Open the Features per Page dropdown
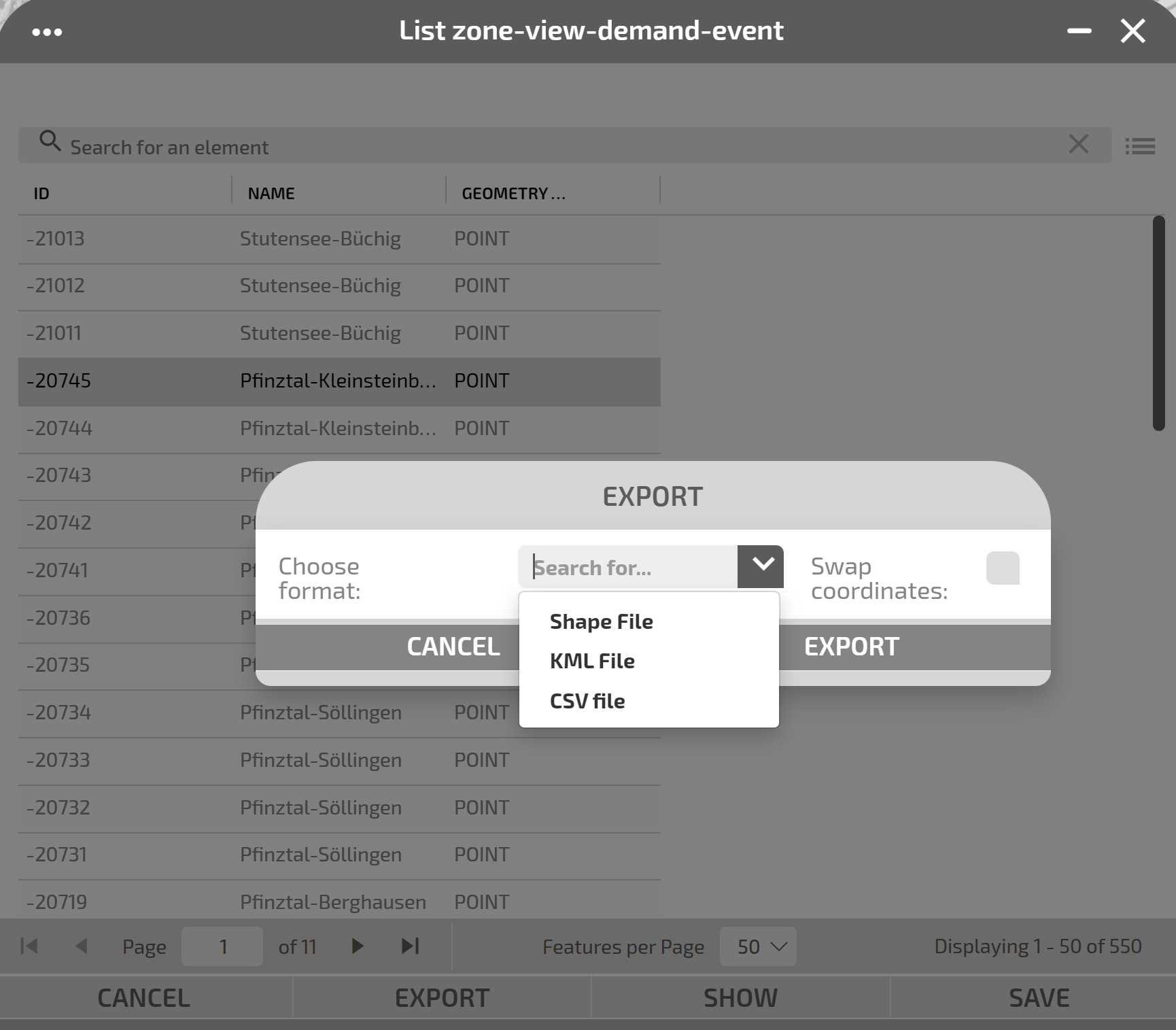Screen dimensions: 1176x1030 pos(758,946)
